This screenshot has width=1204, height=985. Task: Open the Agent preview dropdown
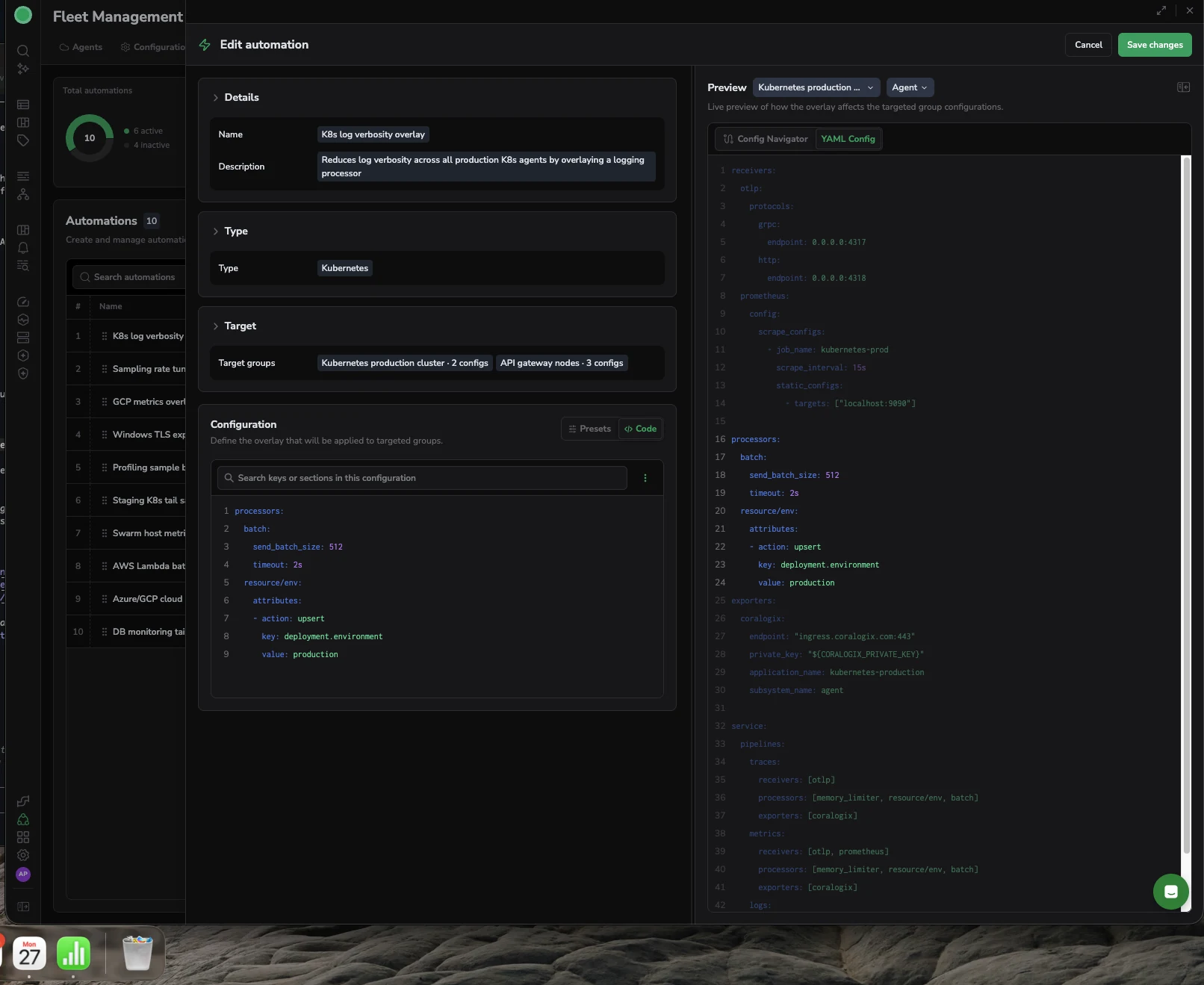pos(910,87)
